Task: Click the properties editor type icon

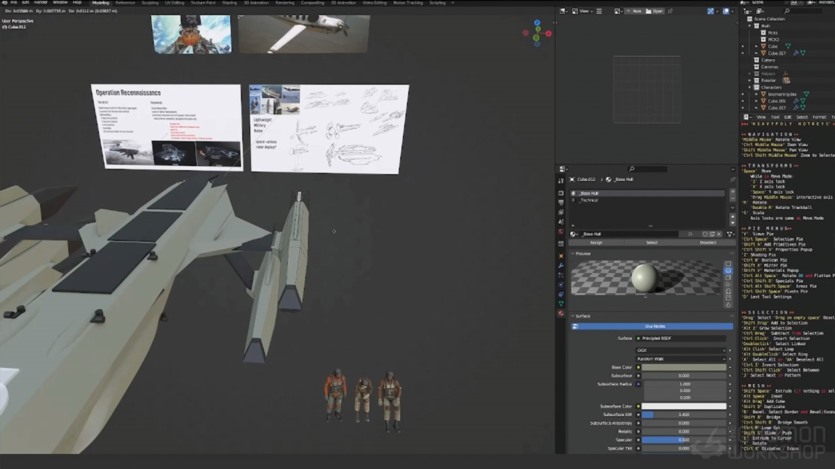Action: tap(563, 169)
